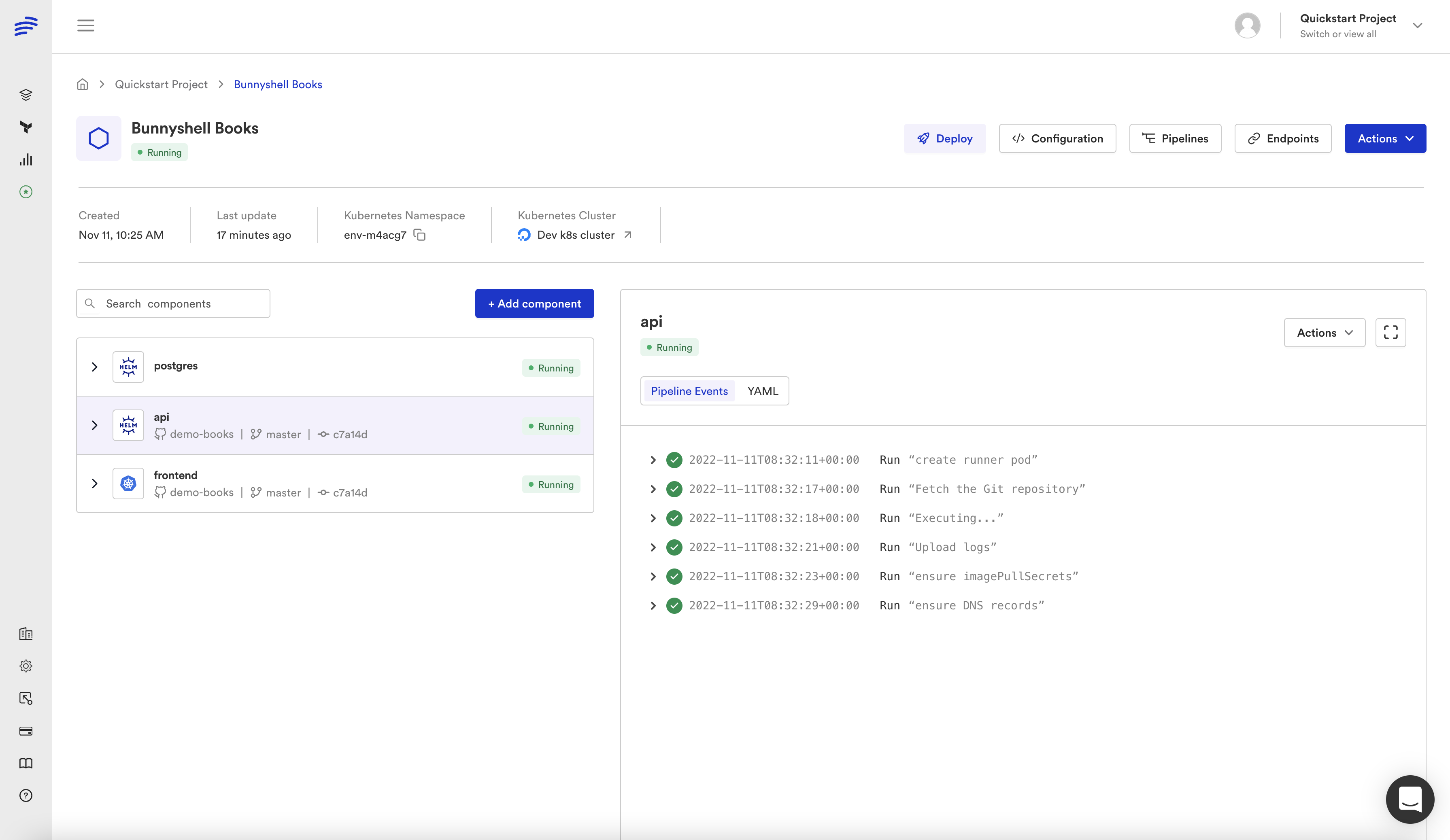Viewport: 1450px width, 840px height.
Task: Click the help question mark sidebar icon
Action: 26,796
